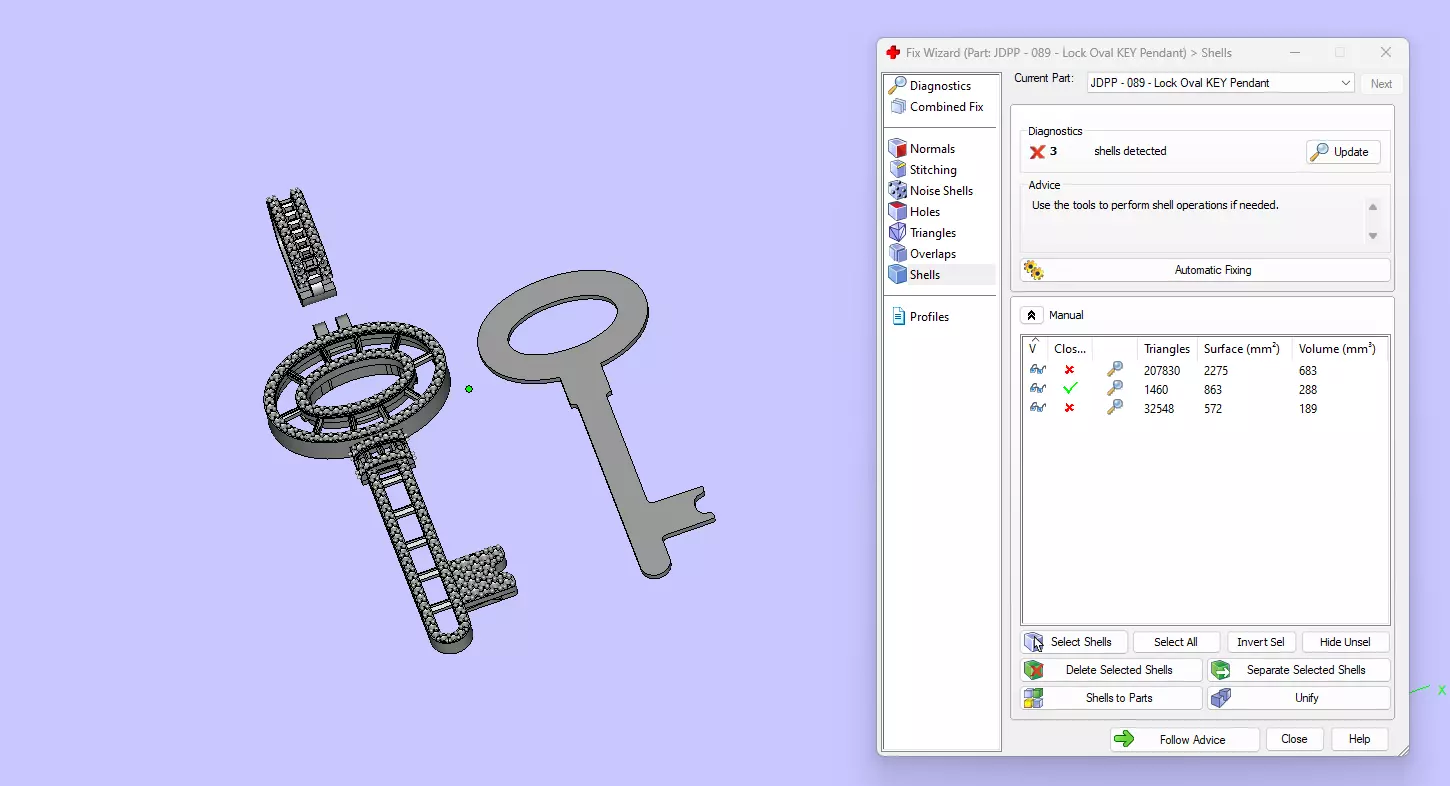Run Automatic Fixing for shells

tap(1205, 270)
